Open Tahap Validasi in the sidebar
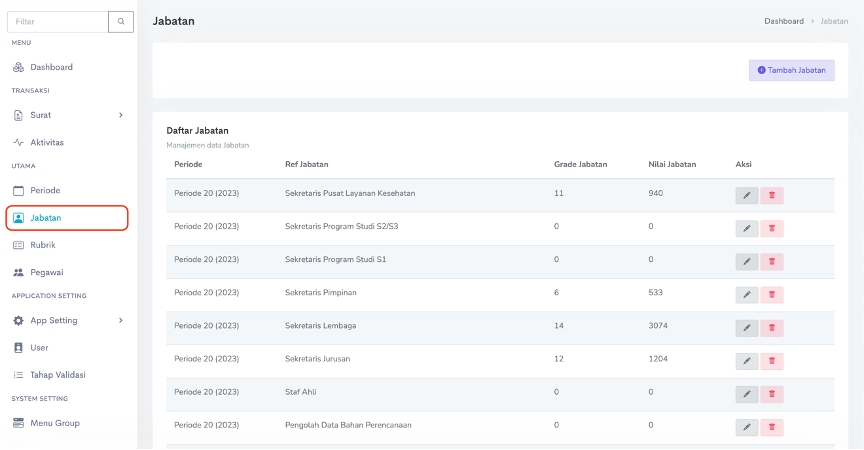Image resolution: width=864 pixels, height=450 pixels. pyautogui.click(x=57, y=375)
